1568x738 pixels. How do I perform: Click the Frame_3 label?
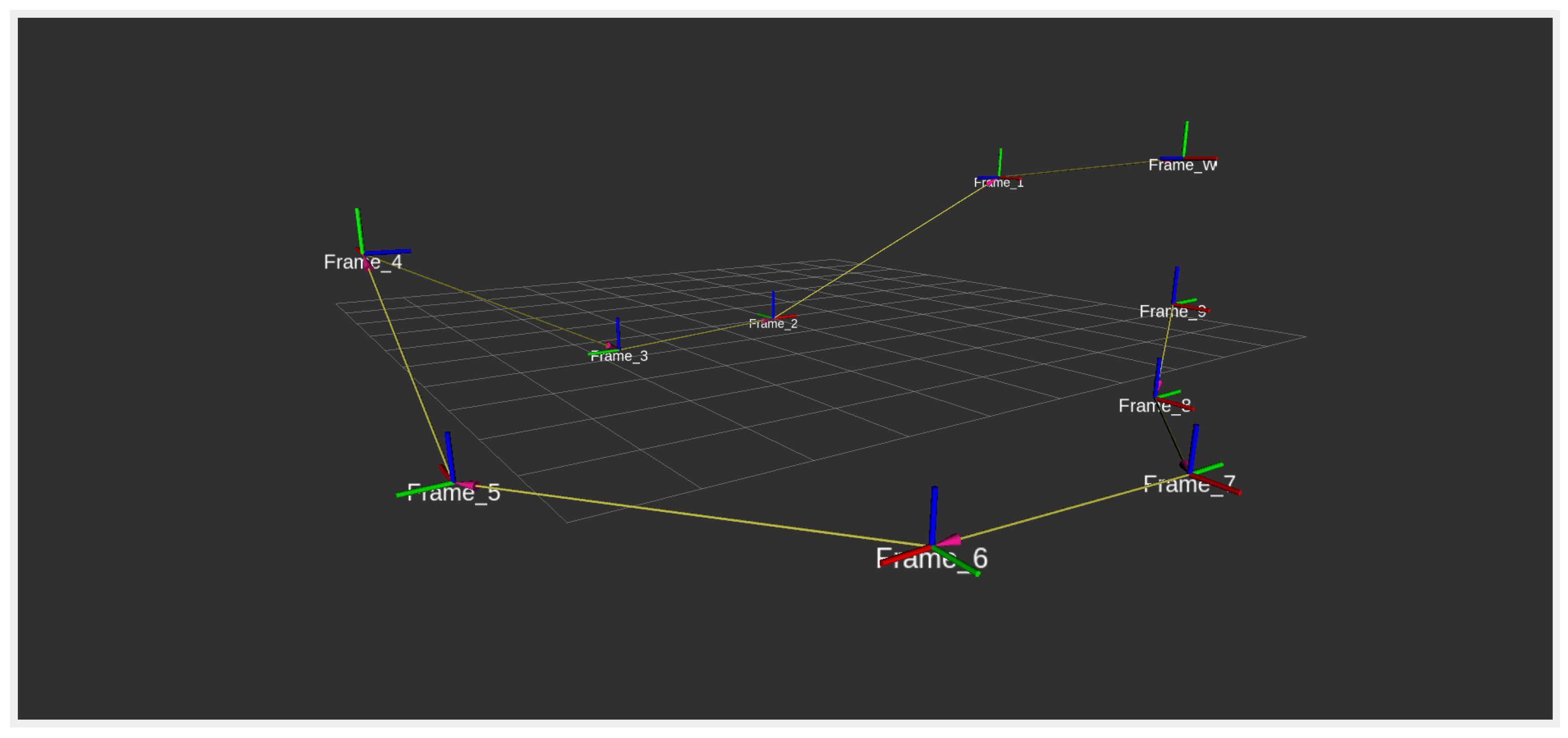pos(618,356)
